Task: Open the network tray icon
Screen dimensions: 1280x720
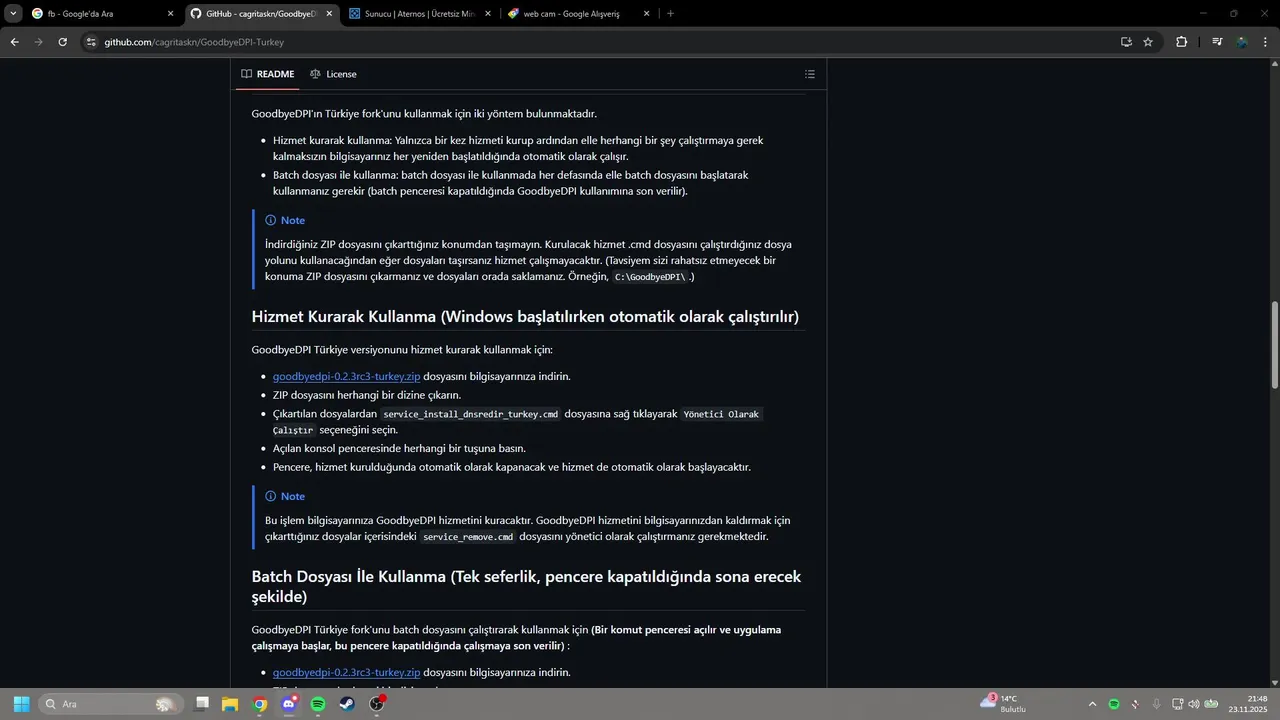Action: pyautogui.click(x=1178, y=704)
